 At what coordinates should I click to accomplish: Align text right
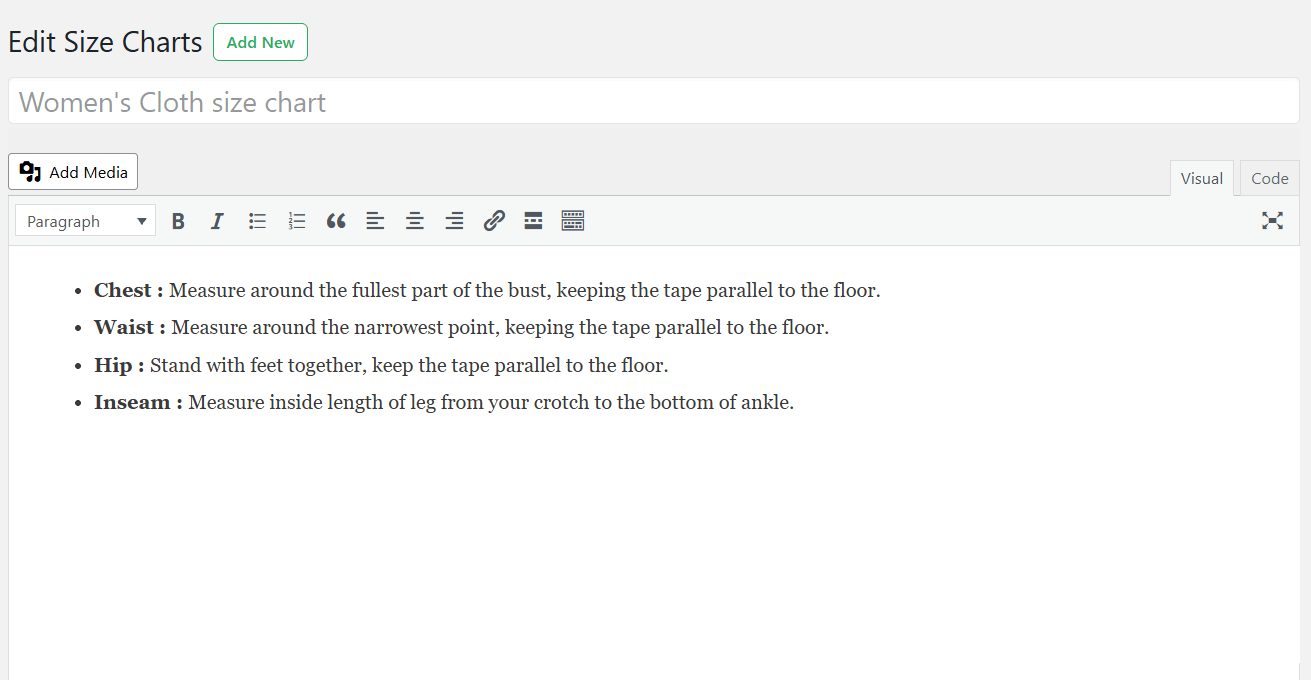click(x=454, y=221)
